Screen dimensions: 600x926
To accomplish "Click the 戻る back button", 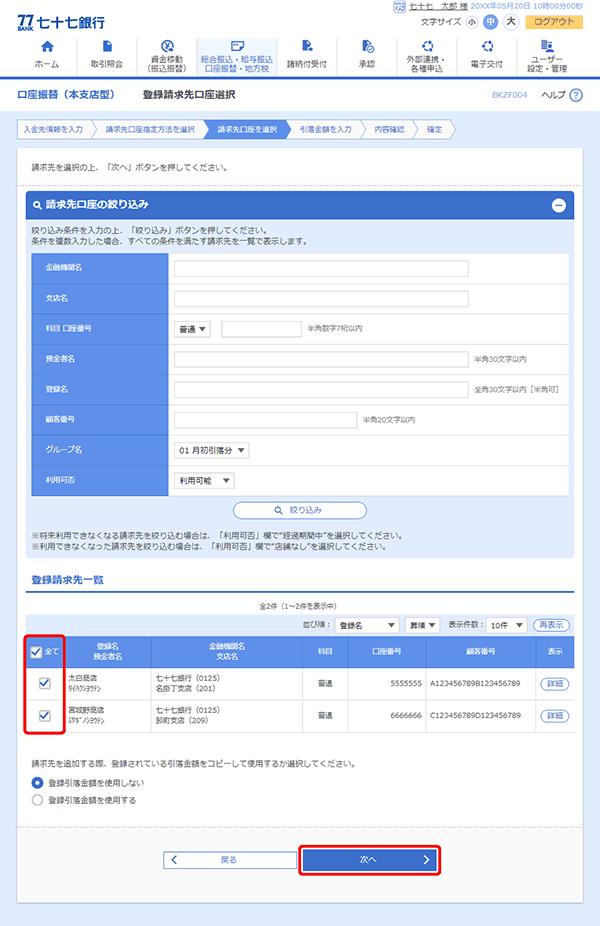I will tap(230, 860).
